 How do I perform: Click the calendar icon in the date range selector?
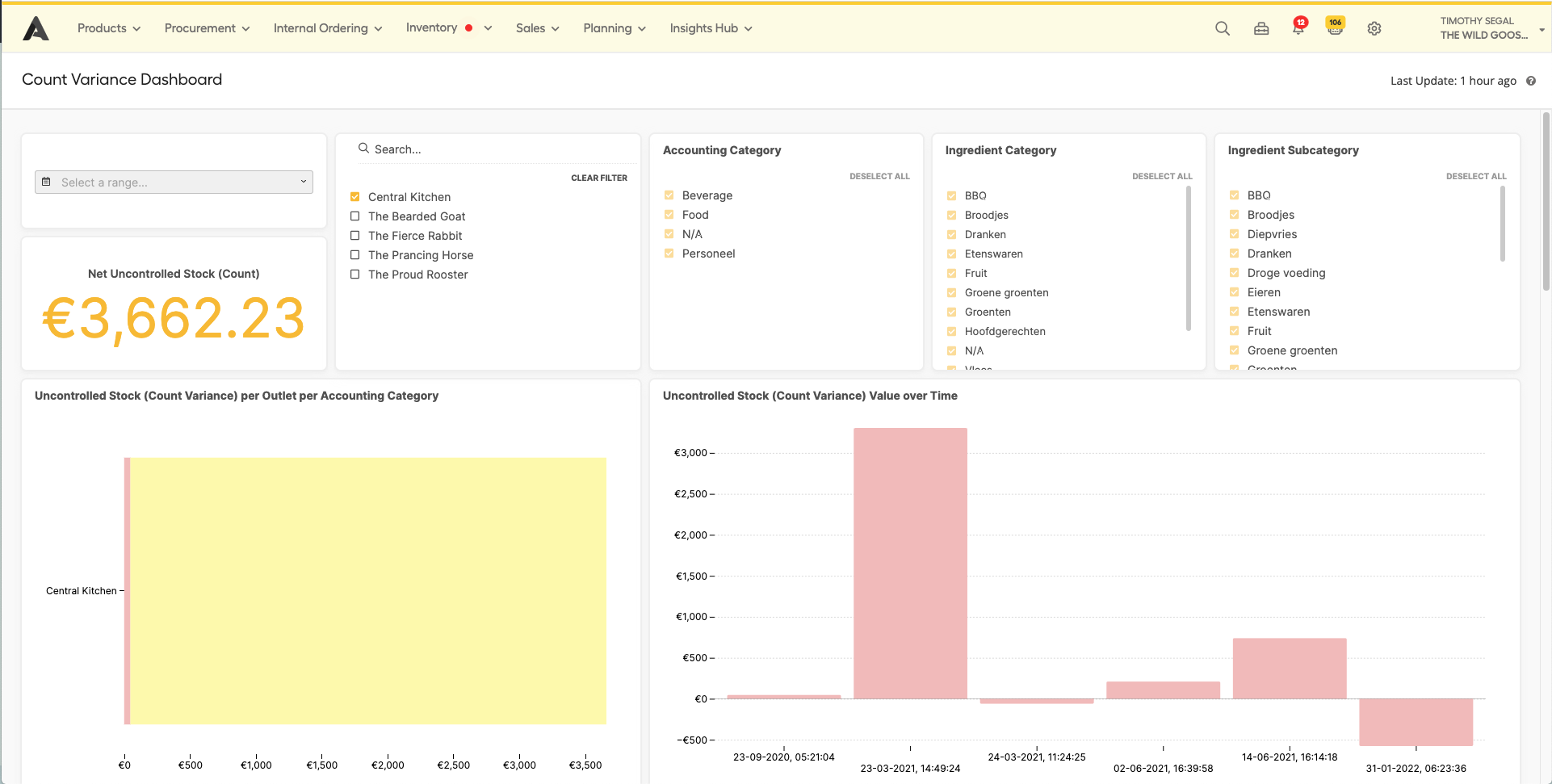tap(47, 182)
